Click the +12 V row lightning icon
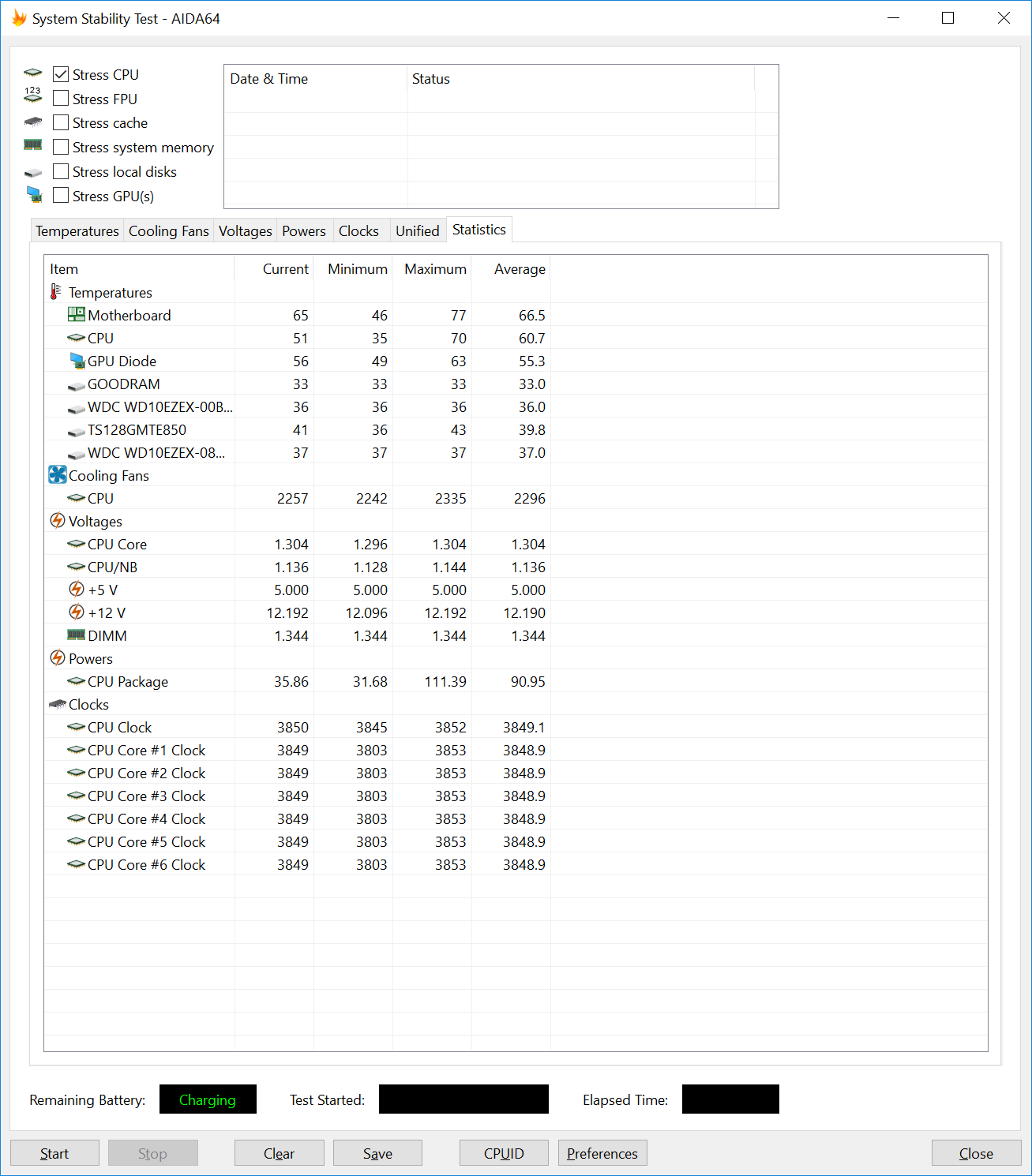This screenshot has height=1176, width=1032. pyautogui.click(x=77, y=612)
